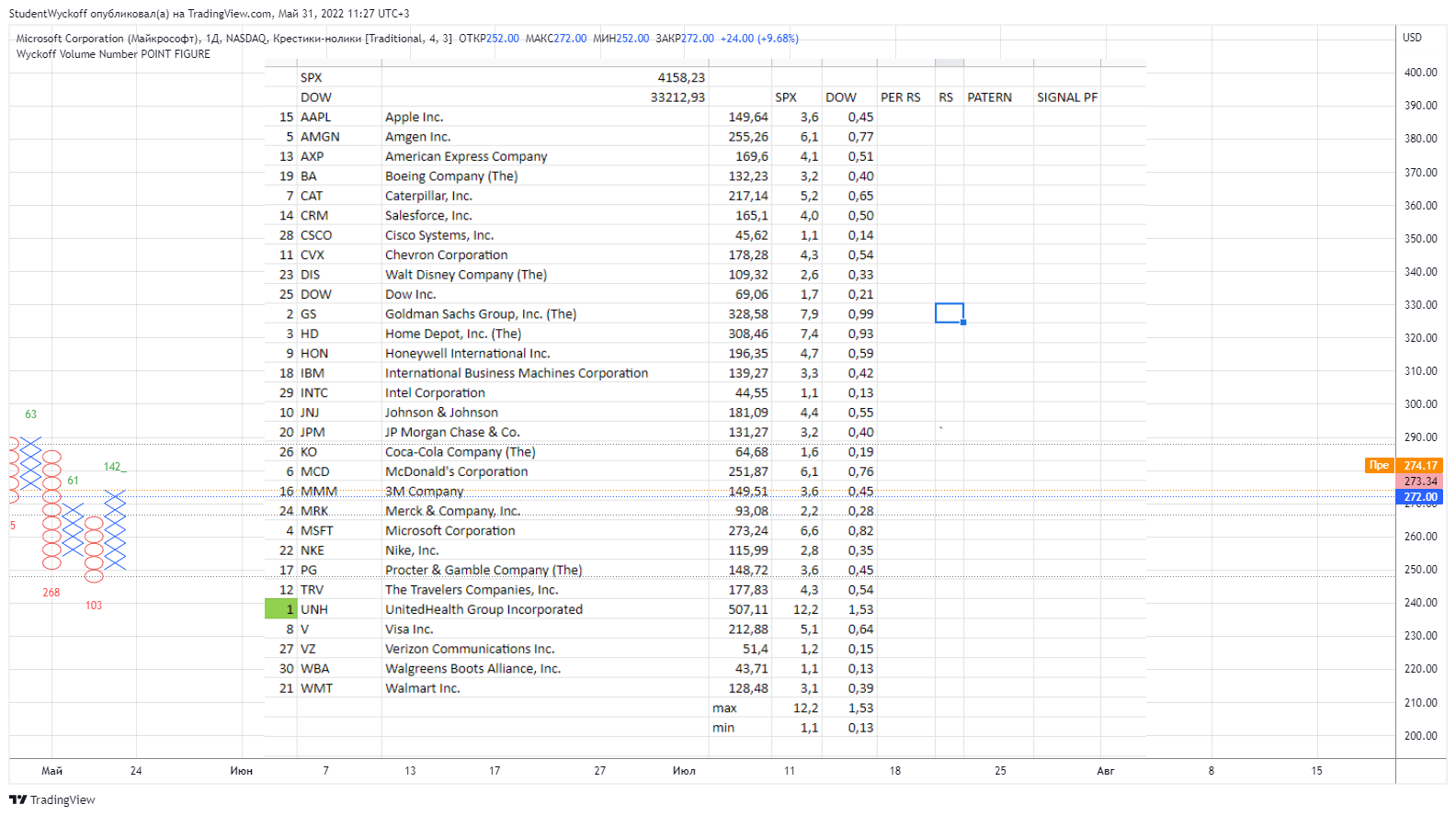1456x816 pixels.
Task: Click the DOW index value 33212,93
Action: (x=677, y=97)
